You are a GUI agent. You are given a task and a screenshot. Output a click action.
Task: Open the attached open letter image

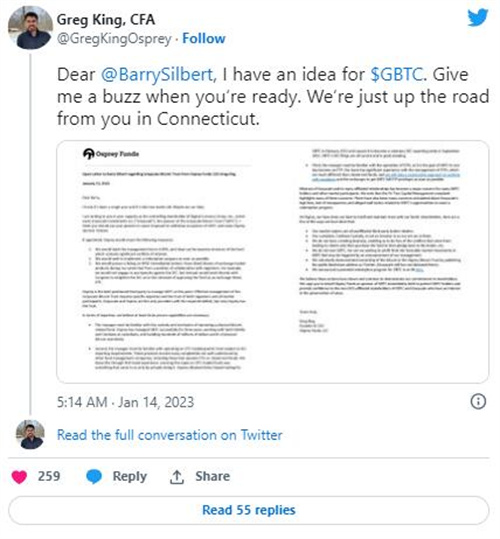pyautogui.click(x=273, y=262)
